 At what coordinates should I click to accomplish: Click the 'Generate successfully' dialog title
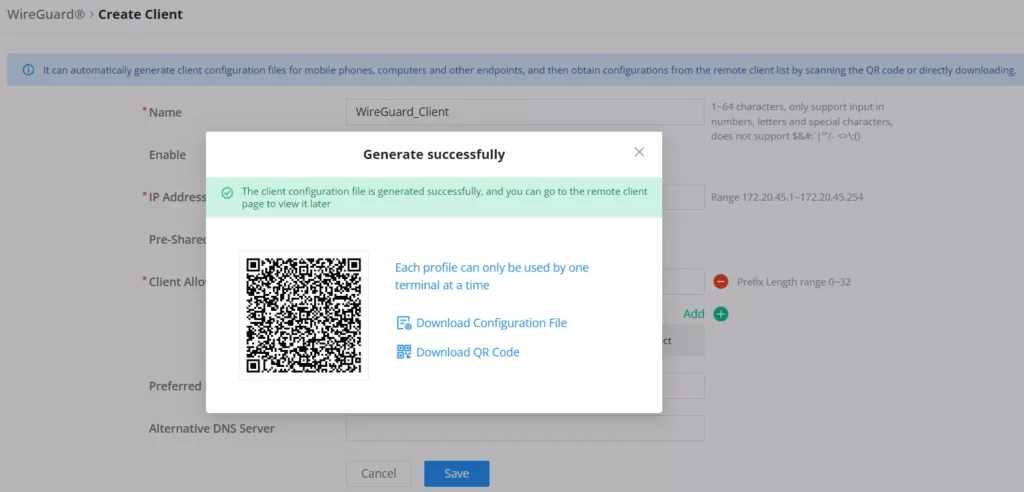(x=434, y=155)
